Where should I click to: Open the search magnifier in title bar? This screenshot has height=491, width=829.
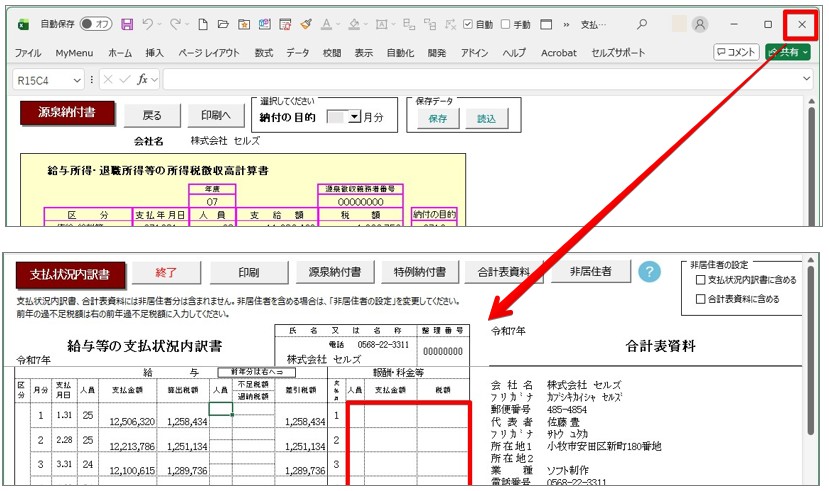[x=642, y=24]
